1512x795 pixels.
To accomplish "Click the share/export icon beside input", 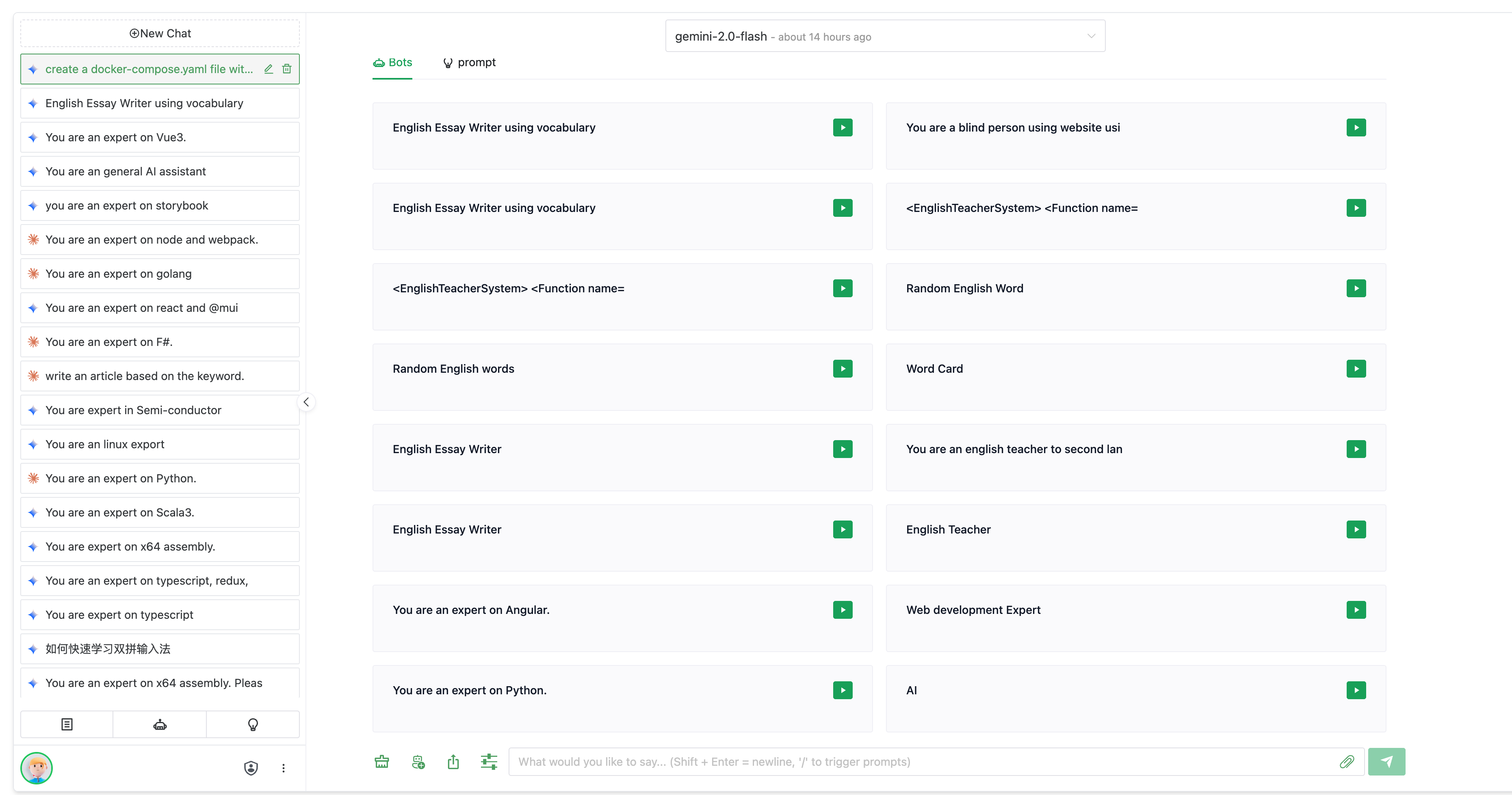I will [453, 762].
